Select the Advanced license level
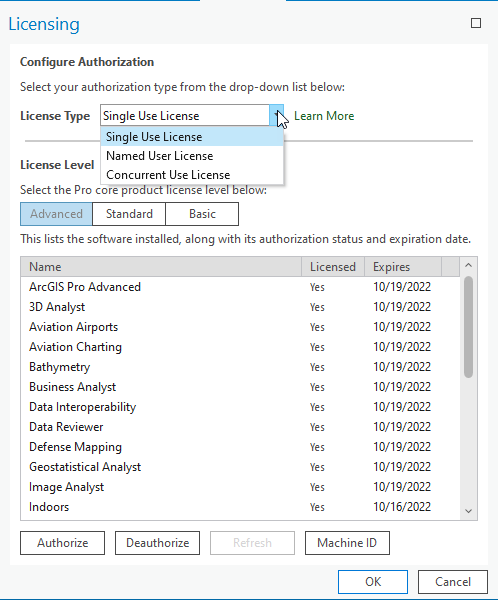Viewport: 498px width, 600px height. tap(56, 214)
